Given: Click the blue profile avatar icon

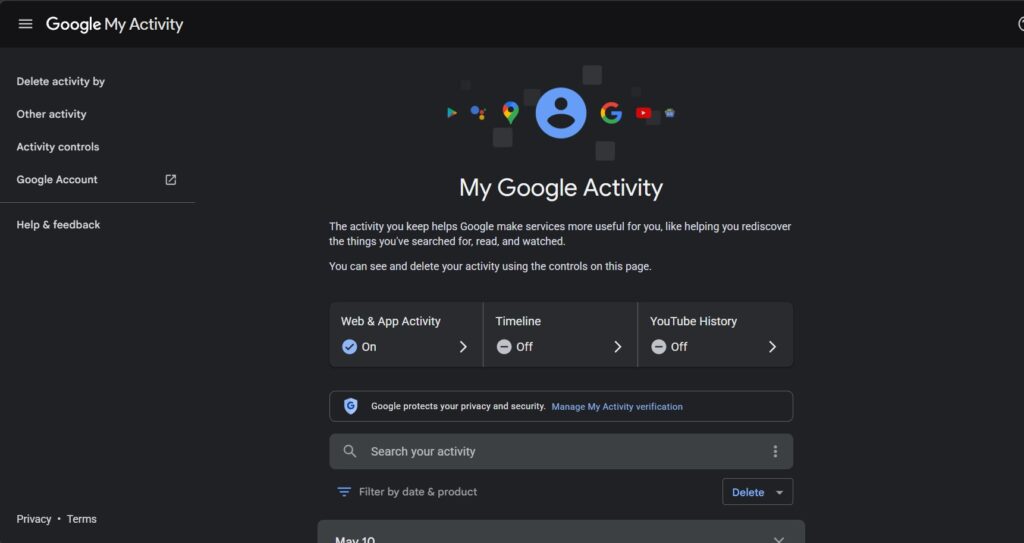Looking at the screenshot, I should coord(560,113).
